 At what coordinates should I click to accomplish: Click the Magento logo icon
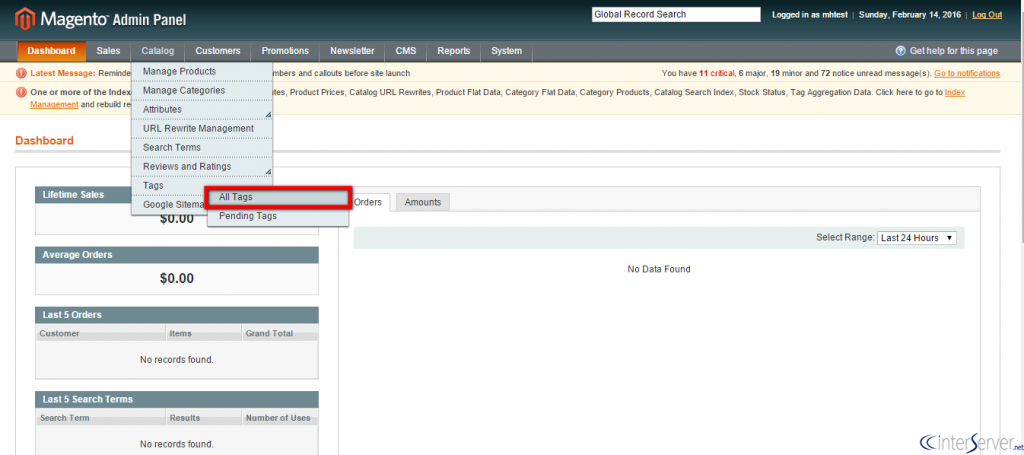tap(25, 19)
